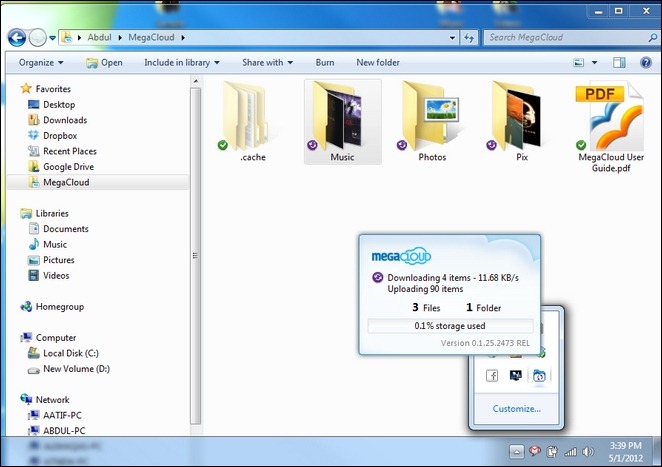Click the refresh button beside address bar

[469, 38]
